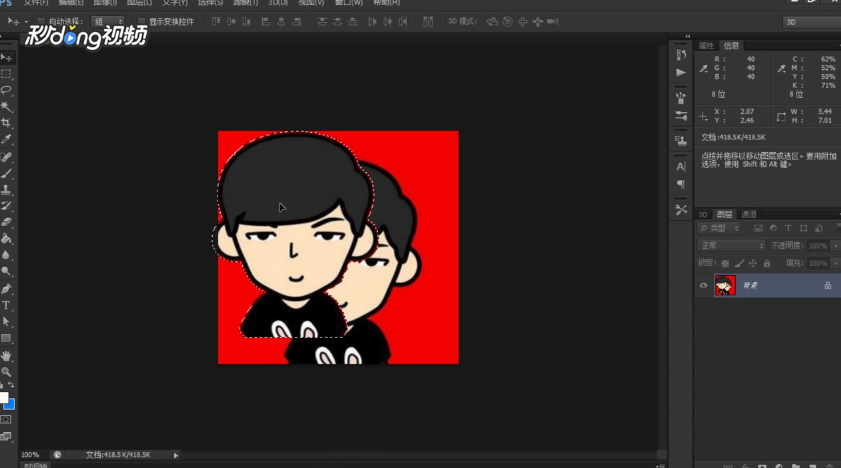Click the blue background color swatch
Screen dimensions: 841x468
click(10, 404)
